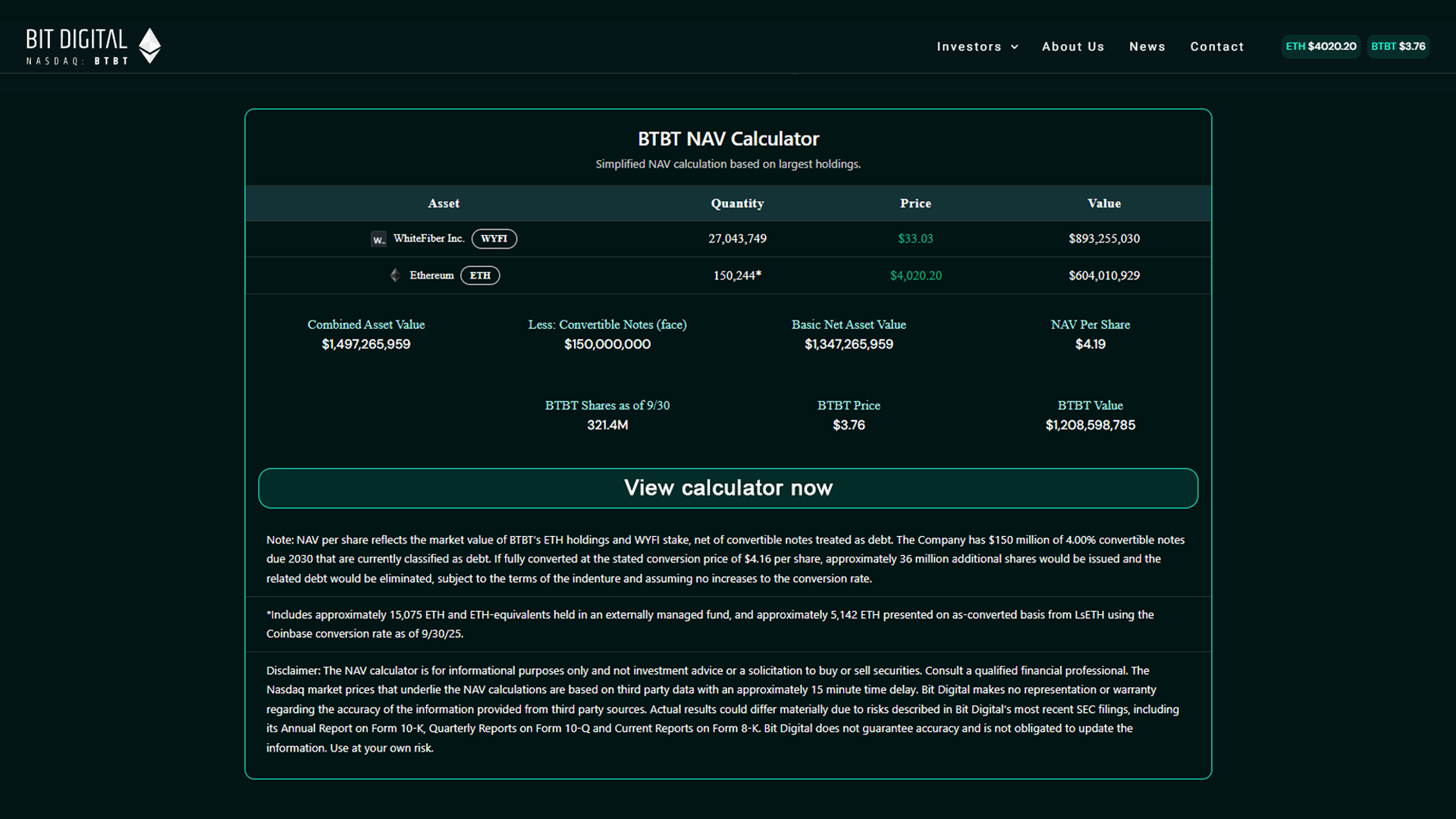
Task: Navigate to the News page
Action: pyautogui.click(x=1147, y=46)
